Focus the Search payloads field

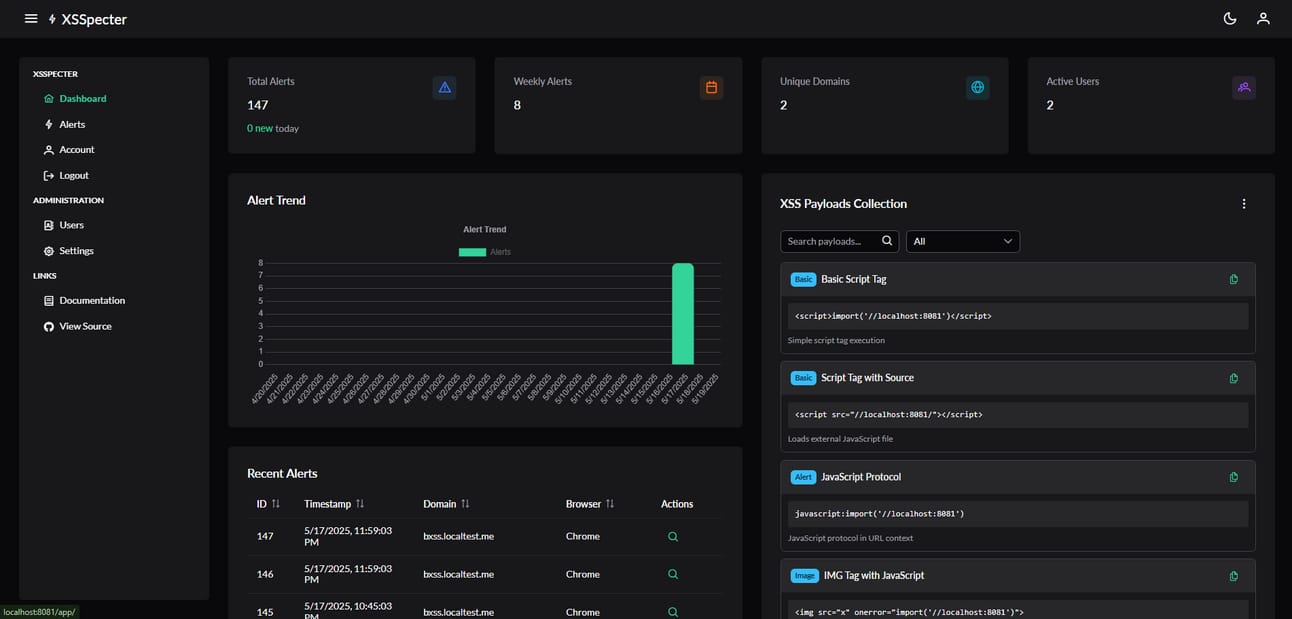point(838,241)
